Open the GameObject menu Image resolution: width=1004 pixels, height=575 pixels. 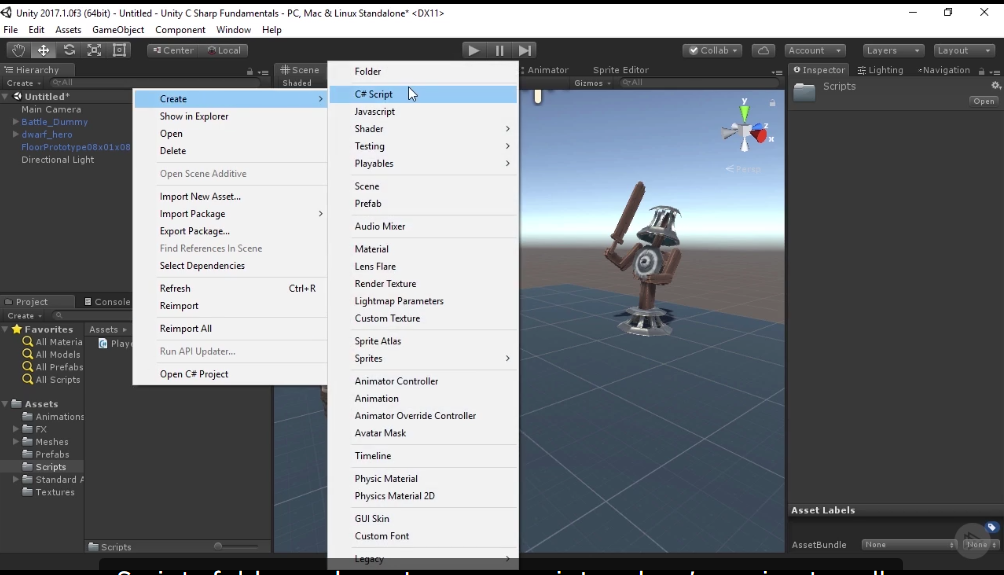(118, 29)
